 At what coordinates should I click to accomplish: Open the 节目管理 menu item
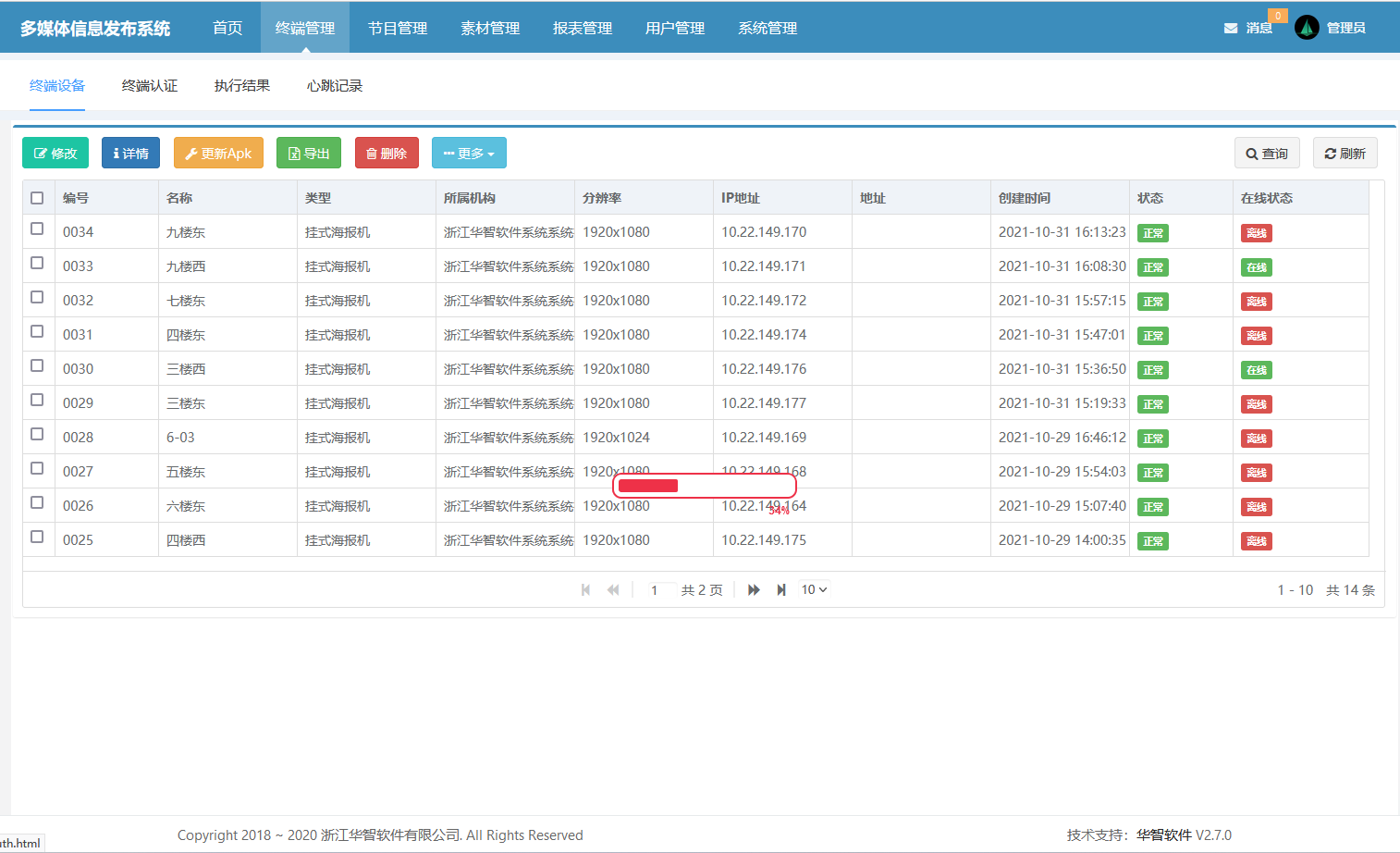coord(398,28)
